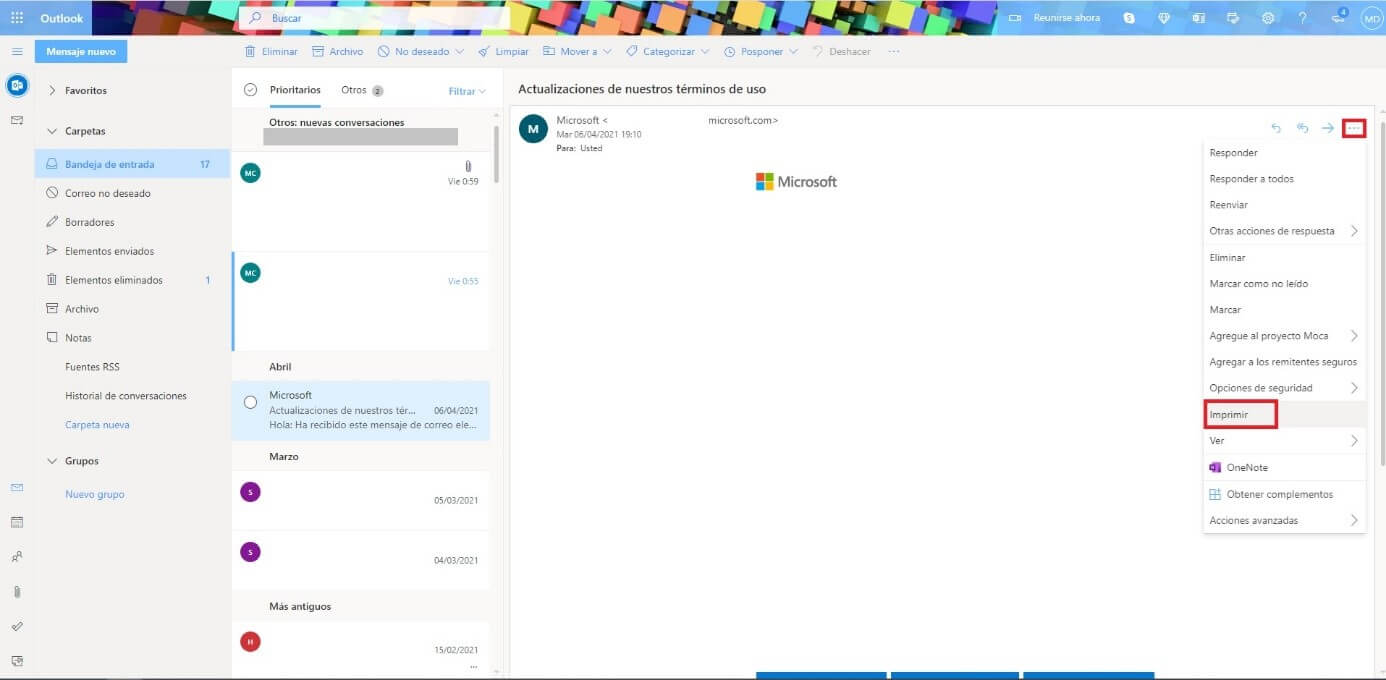Expand Otras acciones de respuesta submenu

(x=1284, y=231)
